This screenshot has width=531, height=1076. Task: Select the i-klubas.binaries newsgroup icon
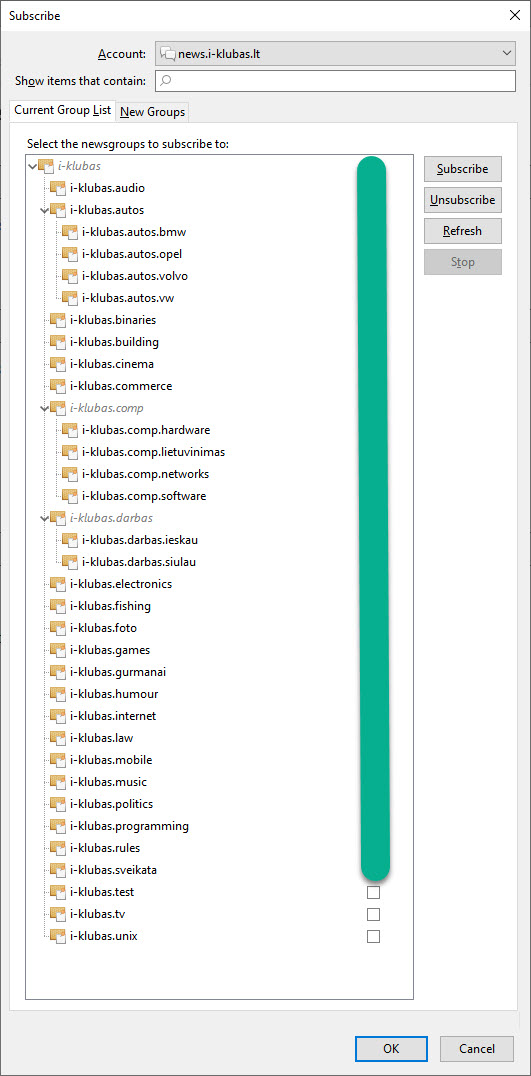(x=58, y=319)
